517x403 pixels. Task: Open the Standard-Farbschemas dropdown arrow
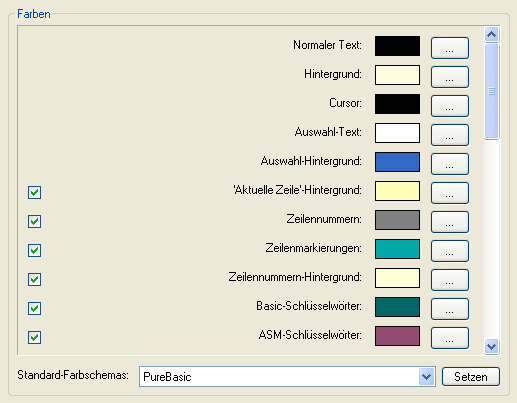click(x=426, y=377)
